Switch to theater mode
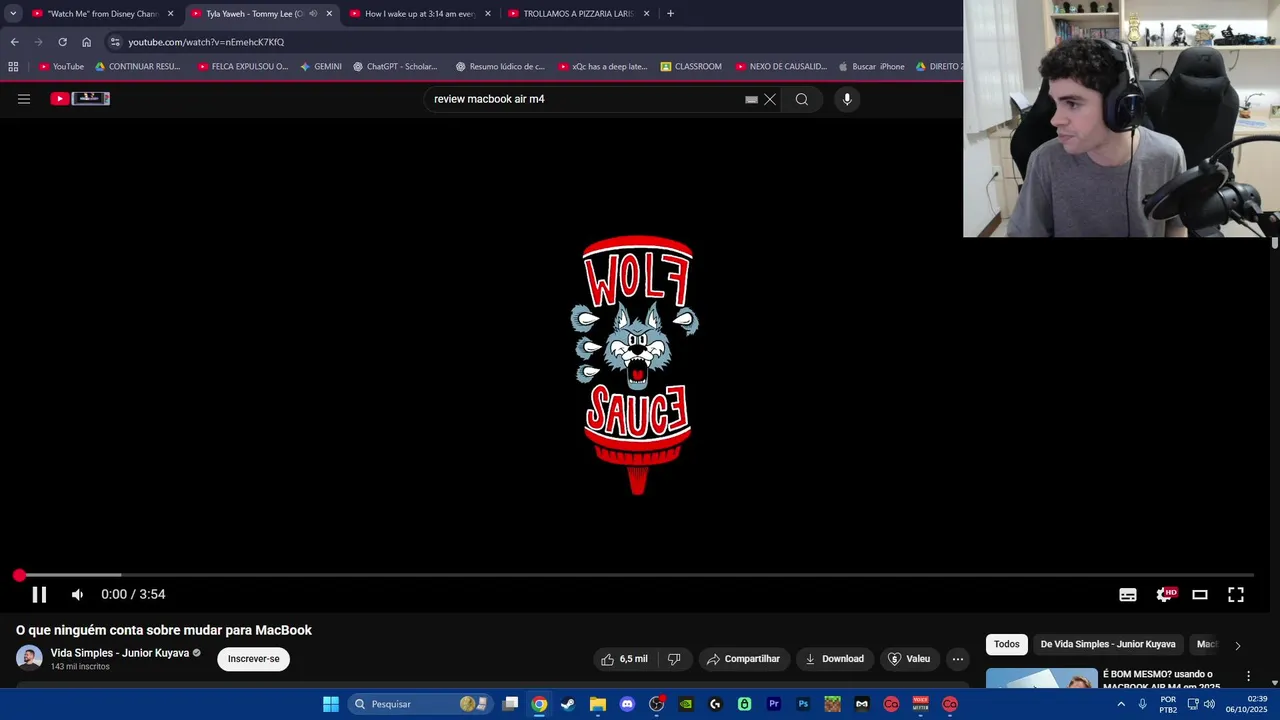 [x=1200, y=594]
